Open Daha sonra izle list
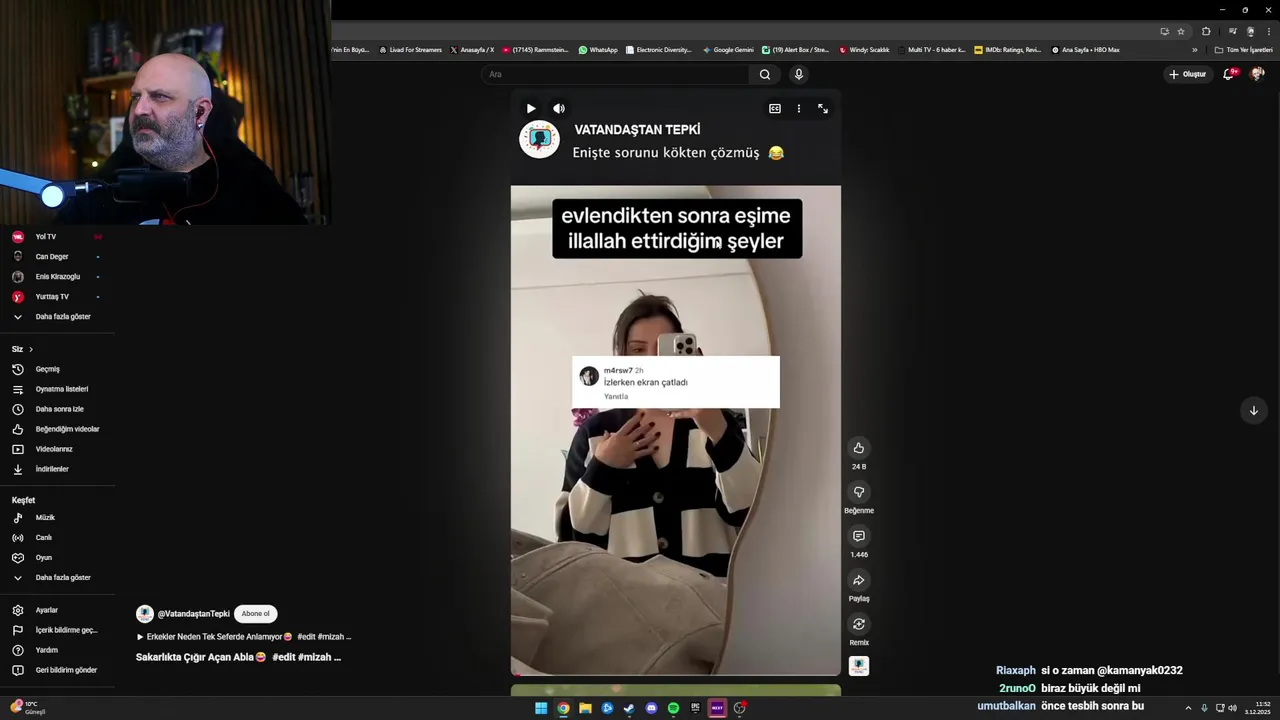 [x=58, y=409]
